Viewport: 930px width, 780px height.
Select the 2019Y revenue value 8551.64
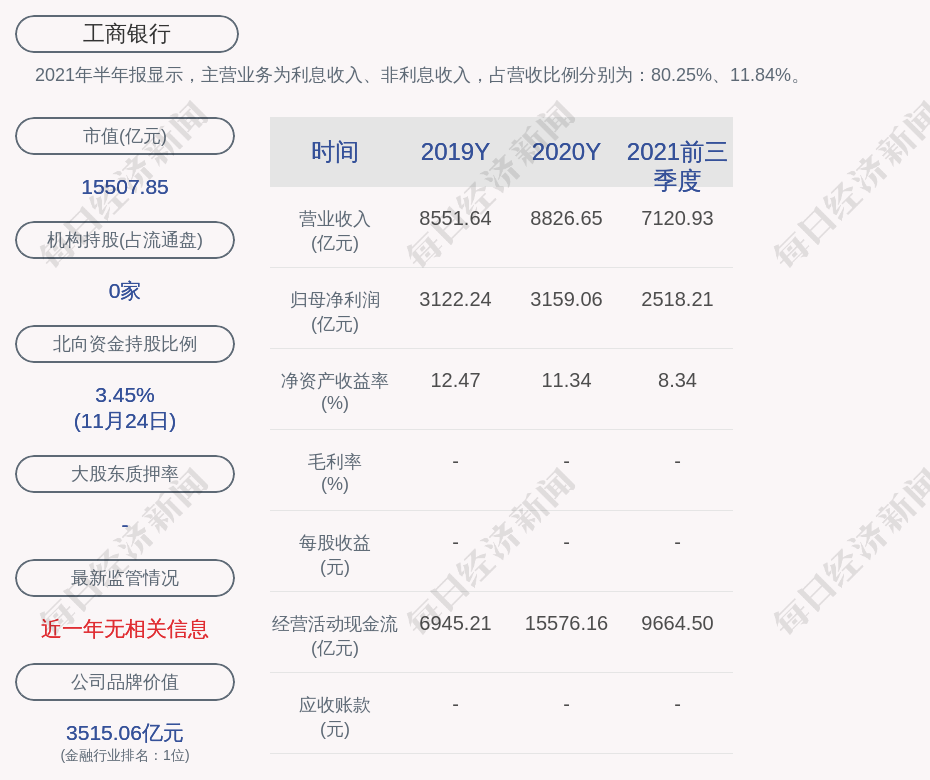(455, 218)
